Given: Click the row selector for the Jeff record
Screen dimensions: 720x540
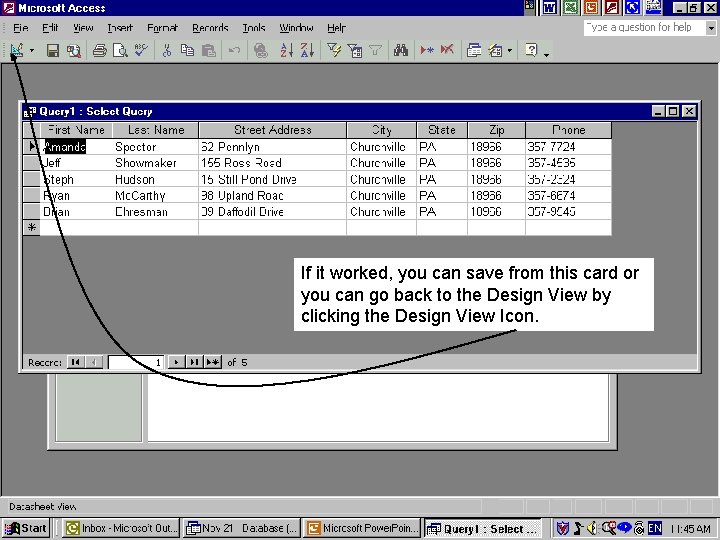Looking at the screenshot, I should [x=32, y=163].
